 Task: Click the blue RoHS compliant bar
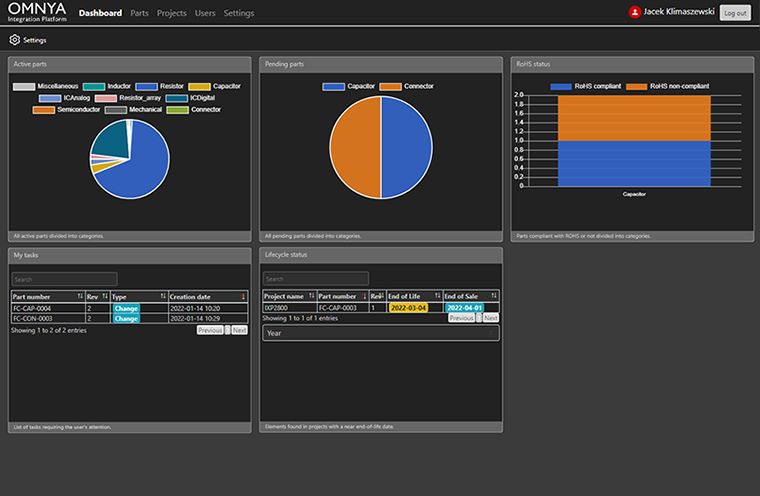pos(634,163)
